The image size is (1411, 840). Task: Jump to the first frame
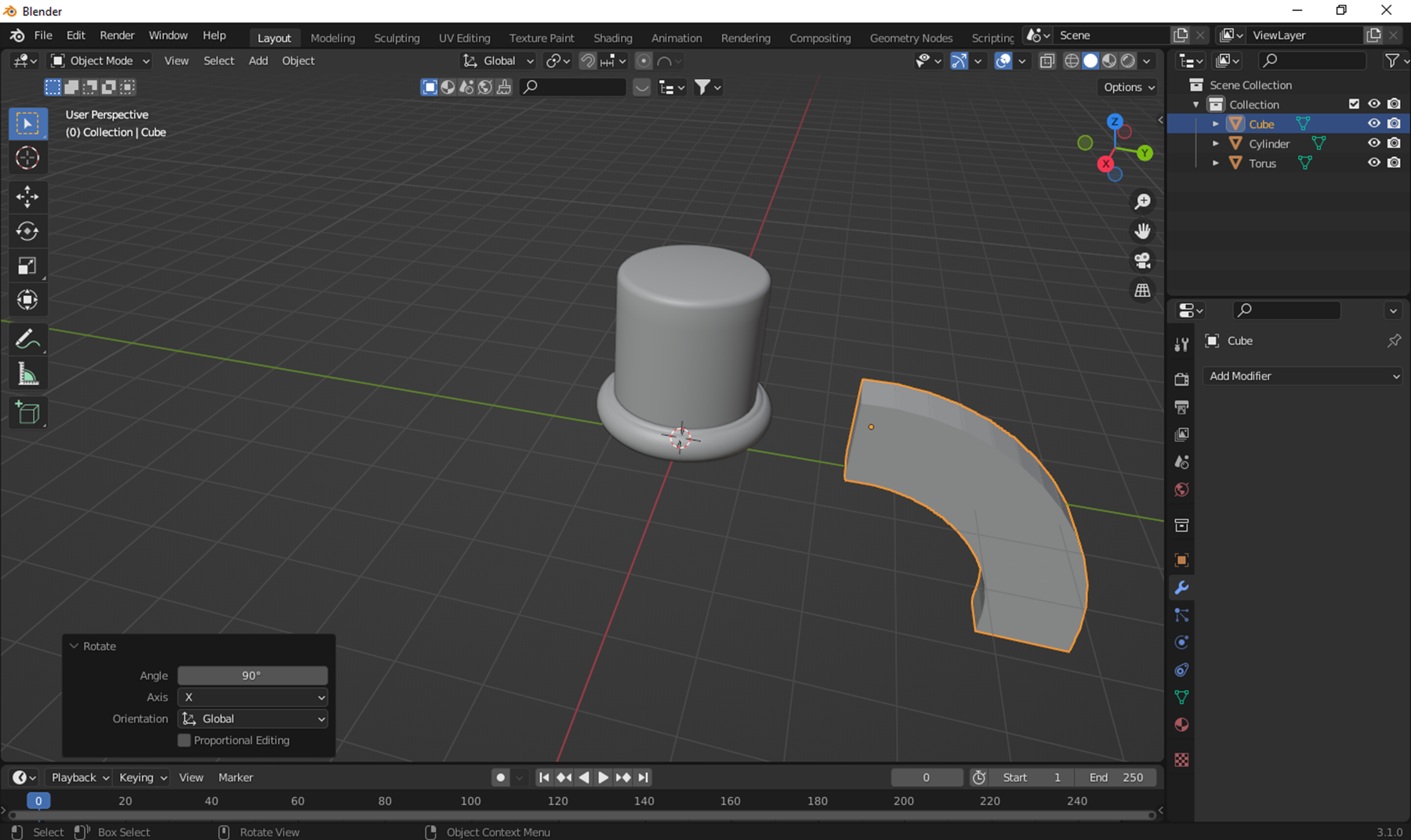coord(544,777)
